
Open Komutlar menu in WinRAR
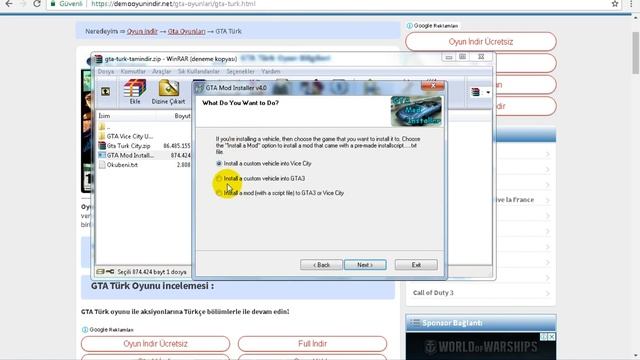tap(133, 71)
